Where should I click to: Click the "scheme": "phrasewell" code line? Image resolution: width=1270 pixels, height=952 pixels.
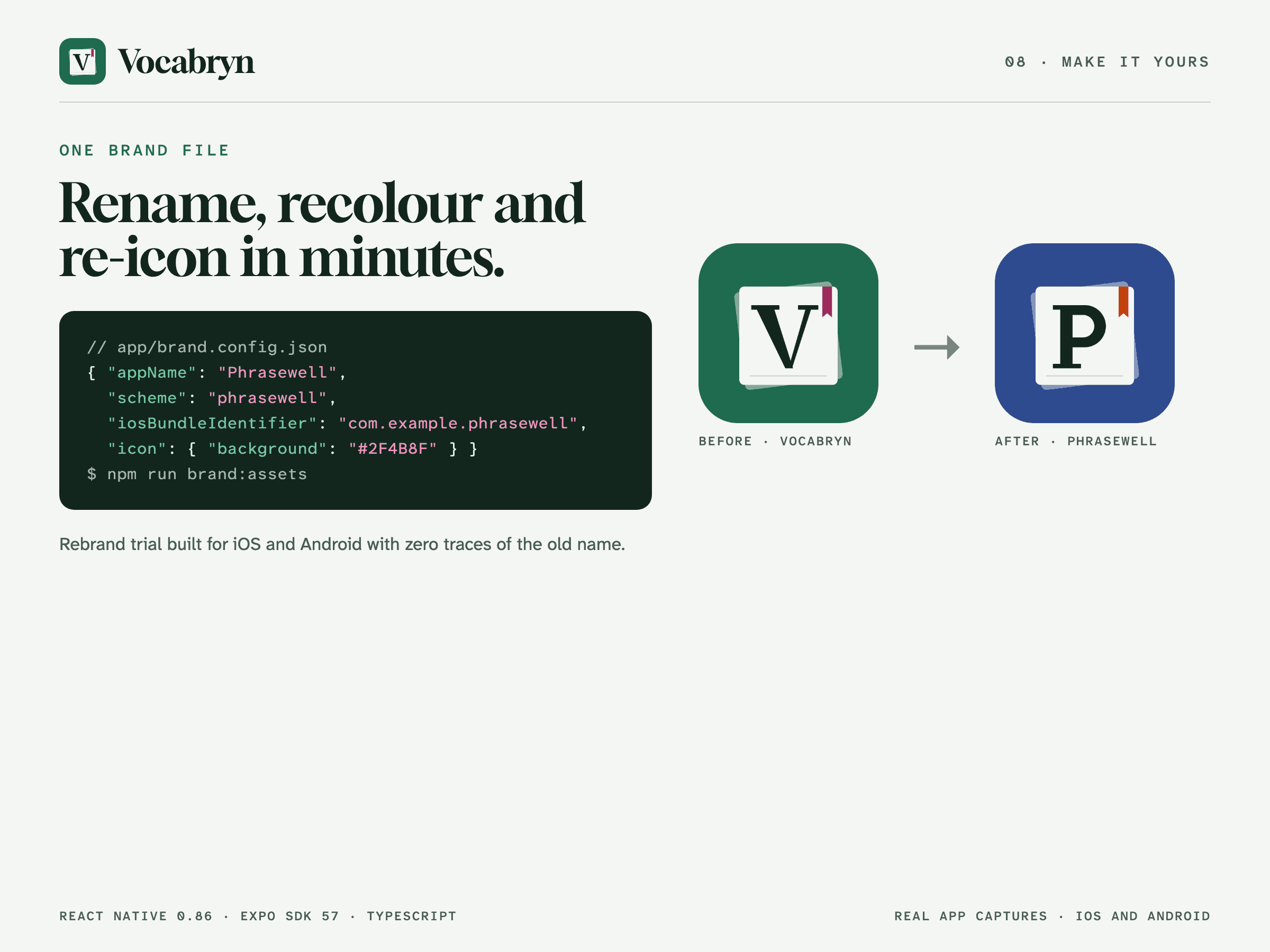[222, 398]
